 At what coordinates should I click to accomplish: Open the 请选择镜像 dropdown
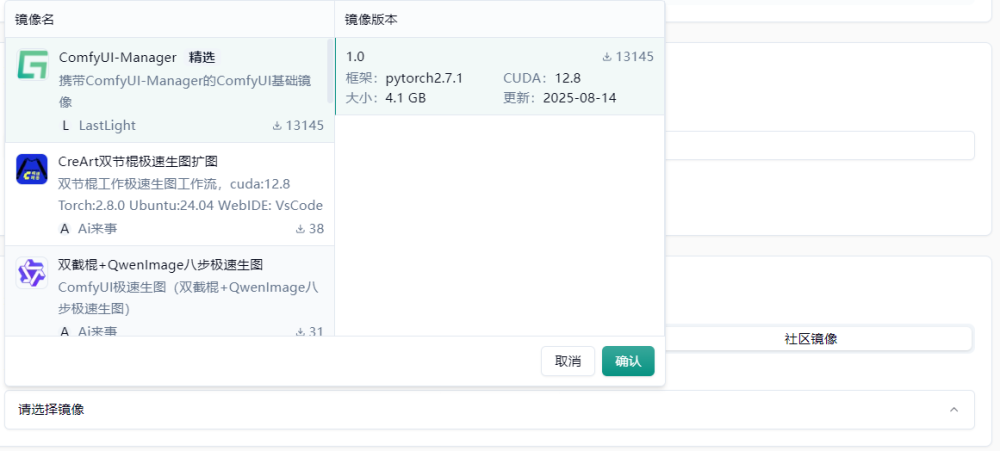point(489,410)
